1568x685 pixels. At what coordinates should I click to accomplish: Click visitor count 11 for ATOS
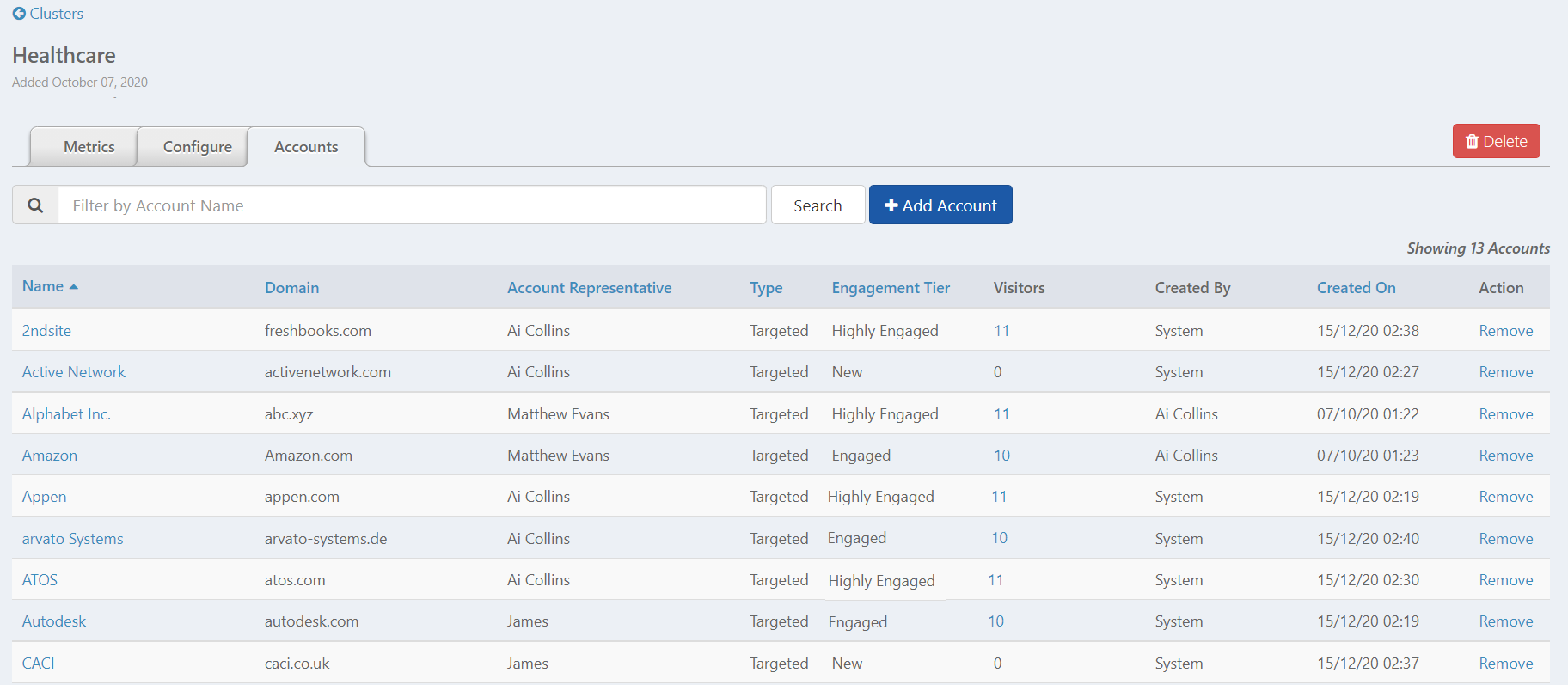(995, 580)
